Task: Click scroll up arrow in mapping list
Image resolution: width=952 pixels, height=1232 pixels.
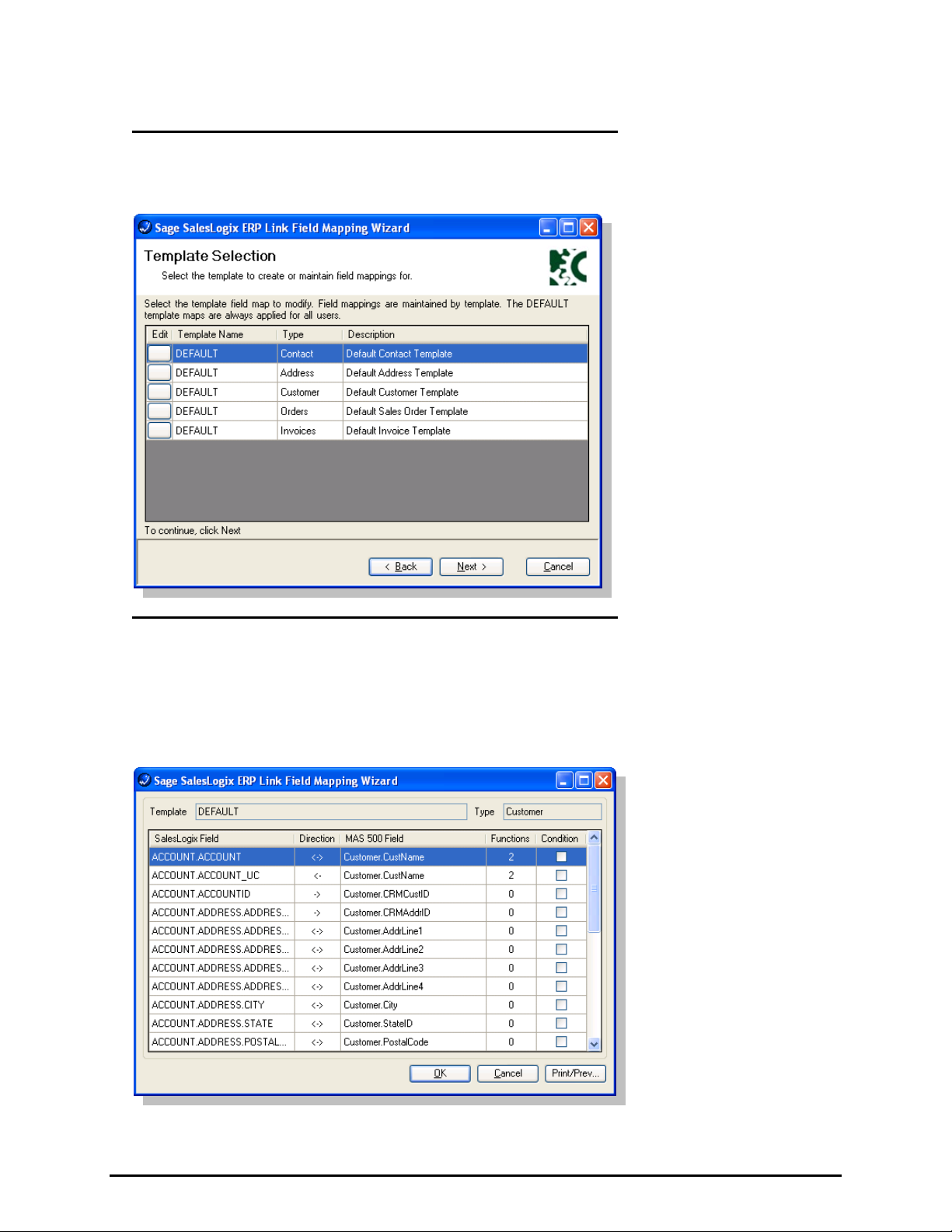Action: click(x=595, y=838)
